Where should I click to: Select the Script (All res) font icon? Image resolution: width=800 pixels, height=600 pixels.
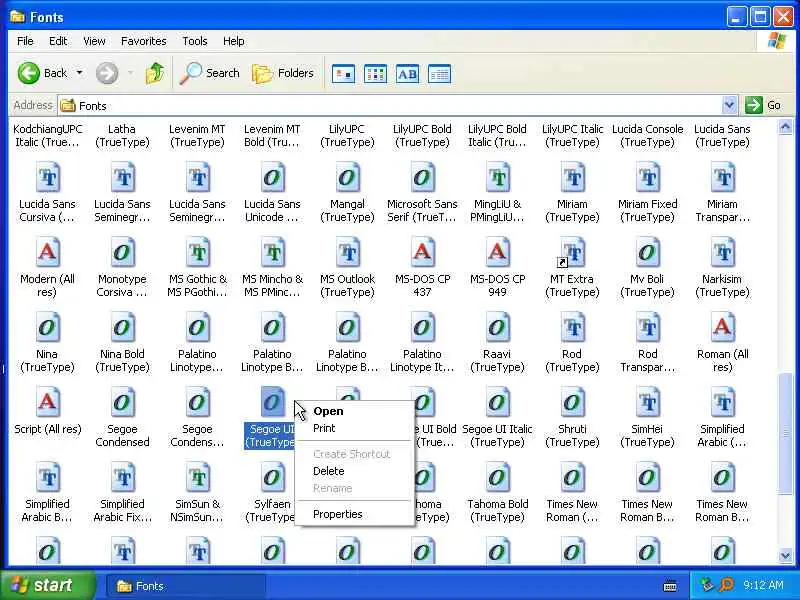pos(47,403)
